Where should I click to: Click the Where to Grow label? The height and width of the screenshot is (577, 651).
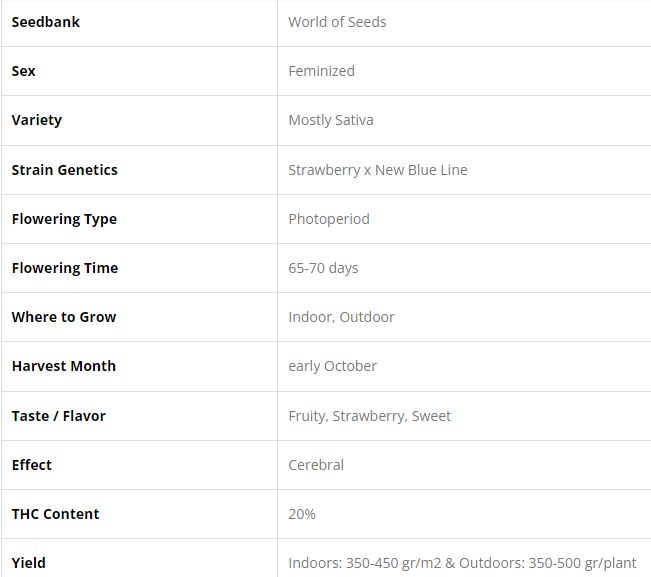pos(64,317)
